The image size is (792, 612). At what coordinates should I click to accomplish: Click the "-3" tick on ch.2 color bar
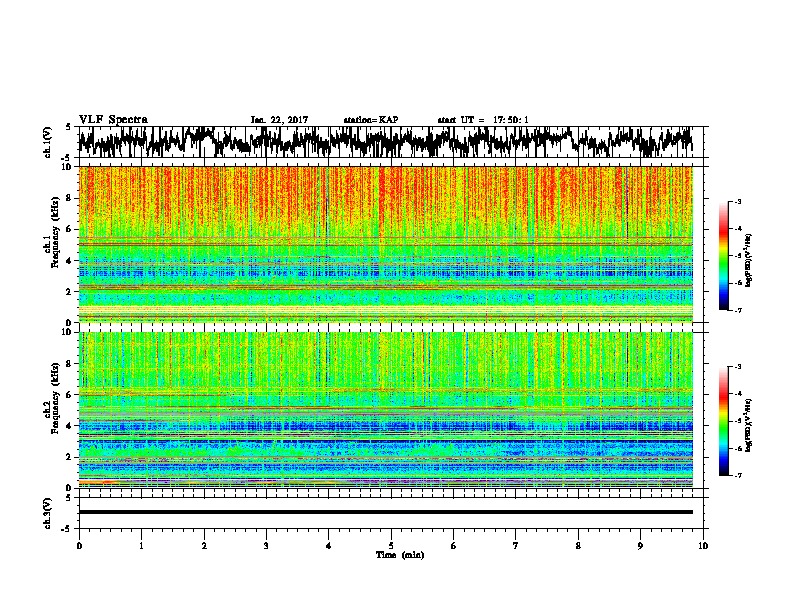pyautogui.click(x=738, y=367)
